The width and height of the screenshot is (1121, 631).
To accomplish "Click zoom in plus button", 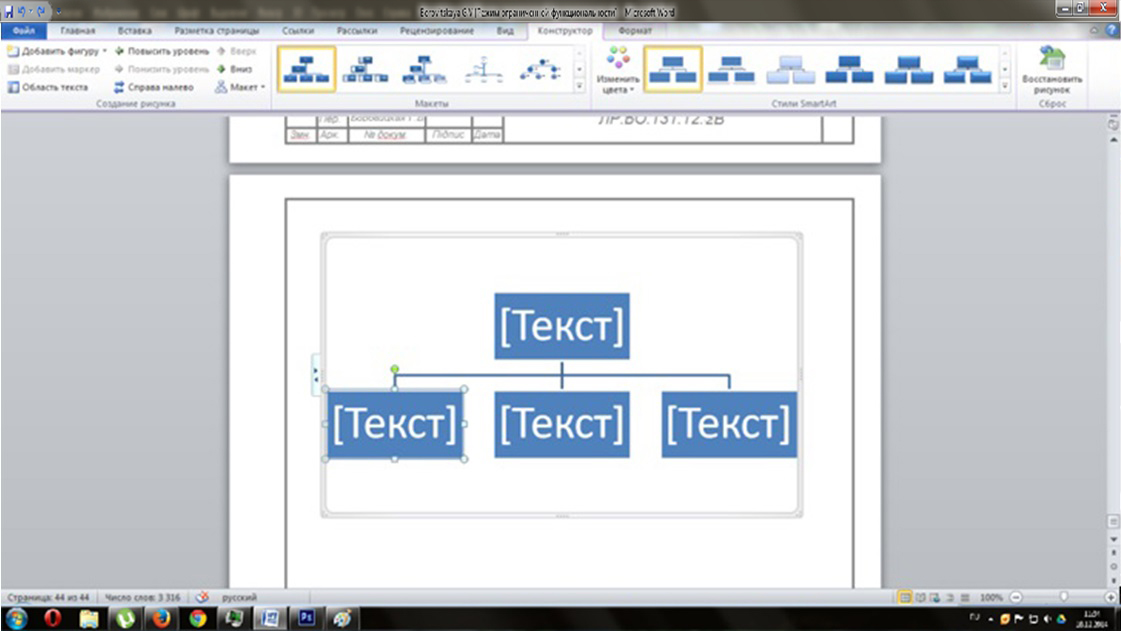I will tap(1111, 597).
